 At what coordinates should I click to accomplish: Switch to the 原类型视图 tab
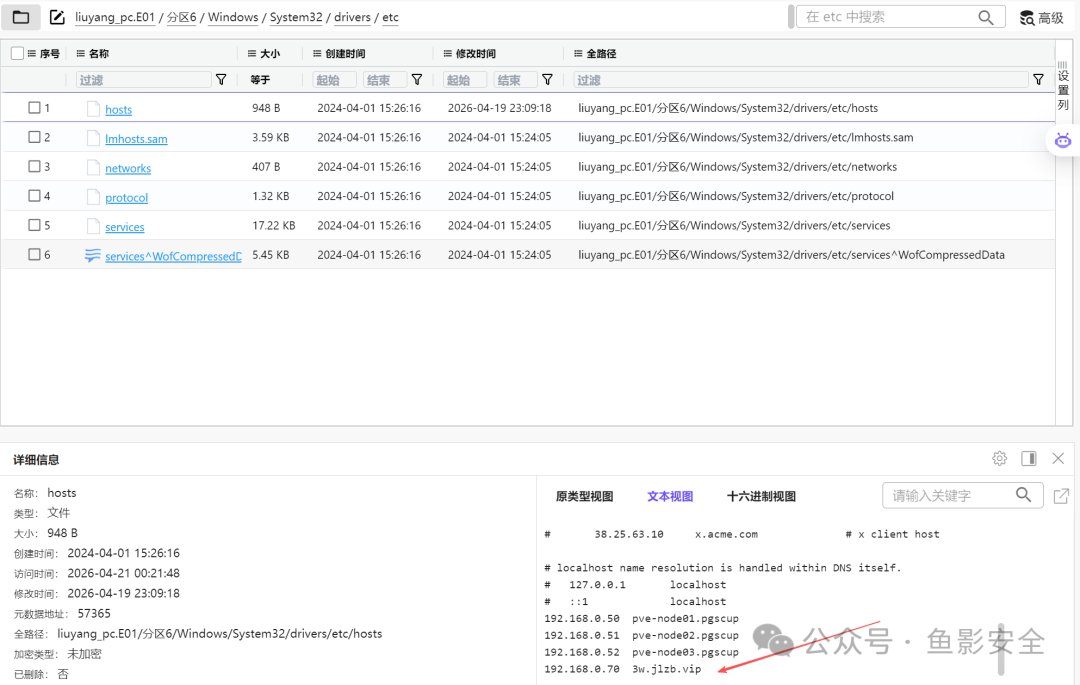(584, 496)
